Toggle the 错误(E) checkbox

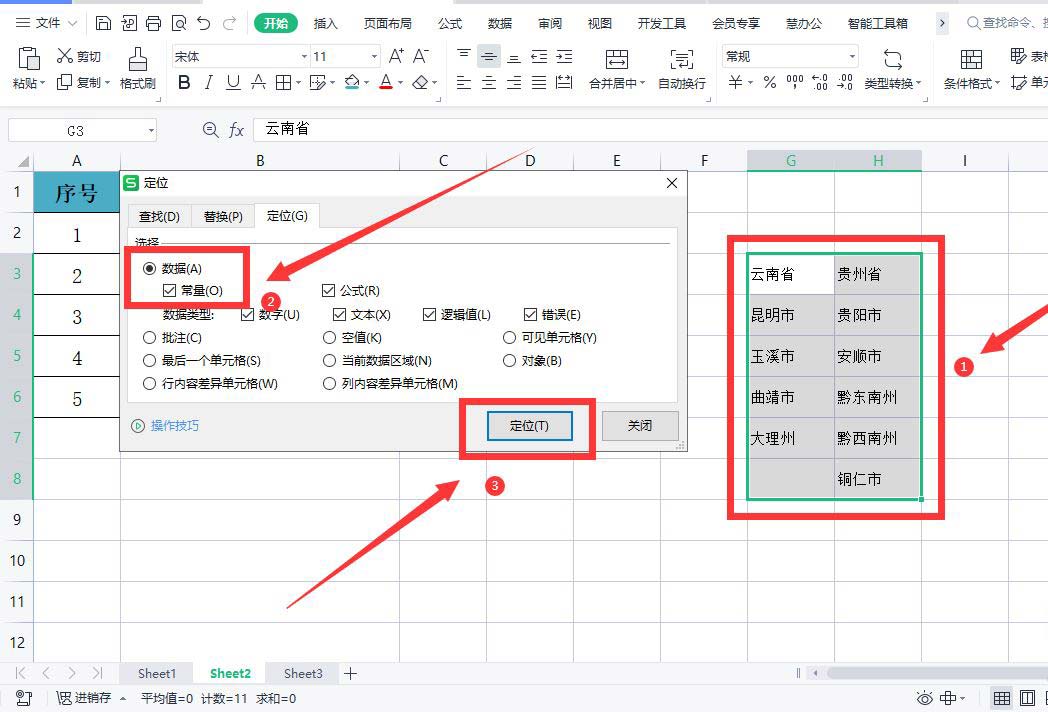tap(531, 314)
